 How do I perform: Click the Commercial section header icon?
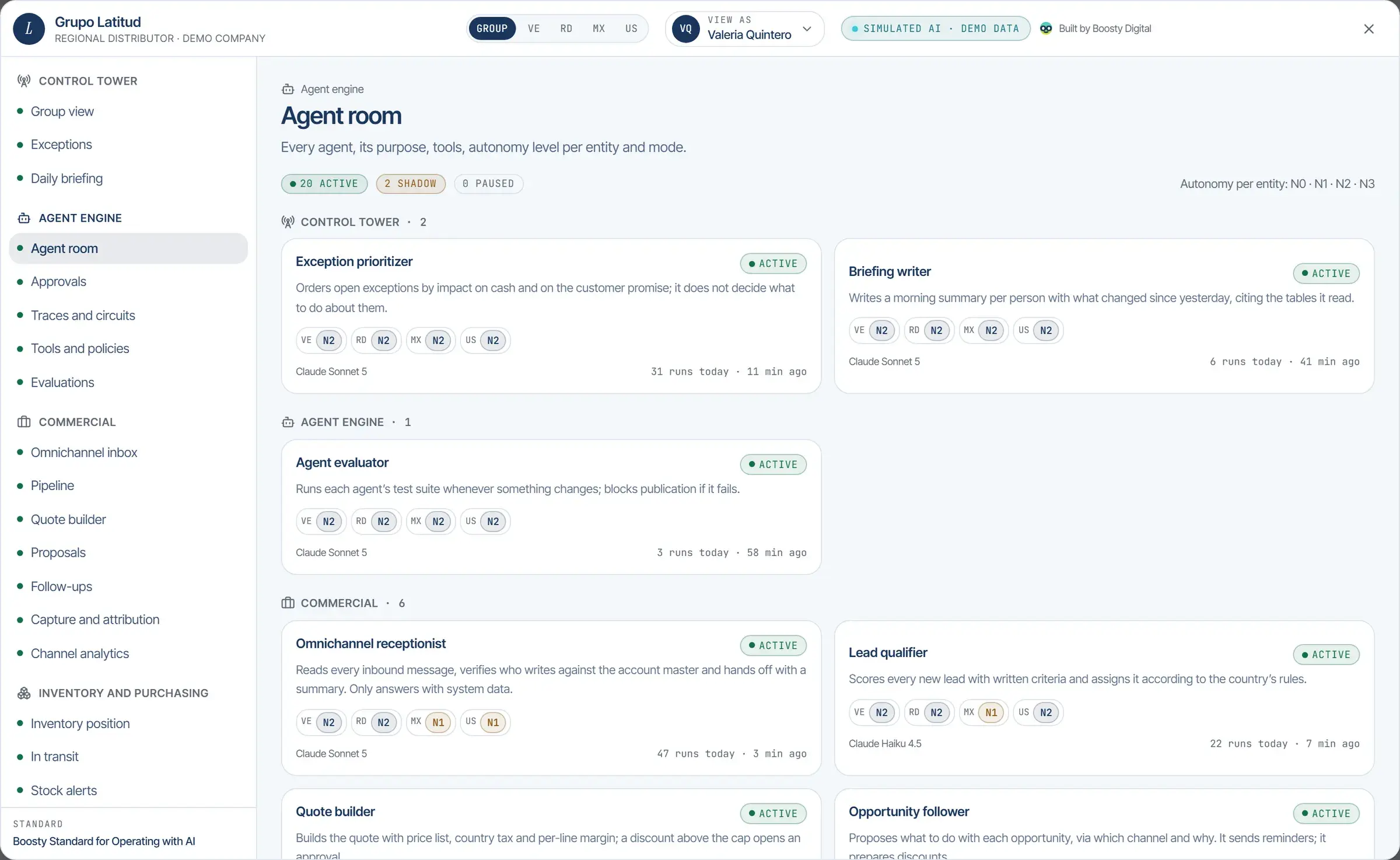(x=288, y=603)
